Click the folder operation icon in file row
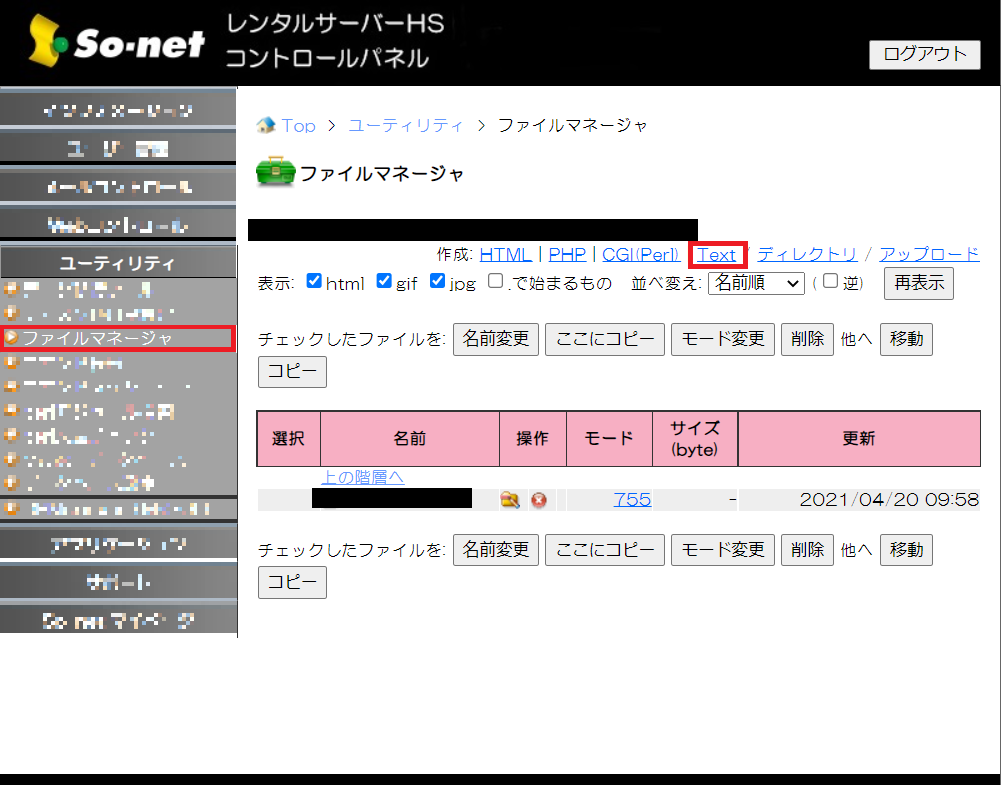The image size is (1002, 785). [x=510, y=499]
